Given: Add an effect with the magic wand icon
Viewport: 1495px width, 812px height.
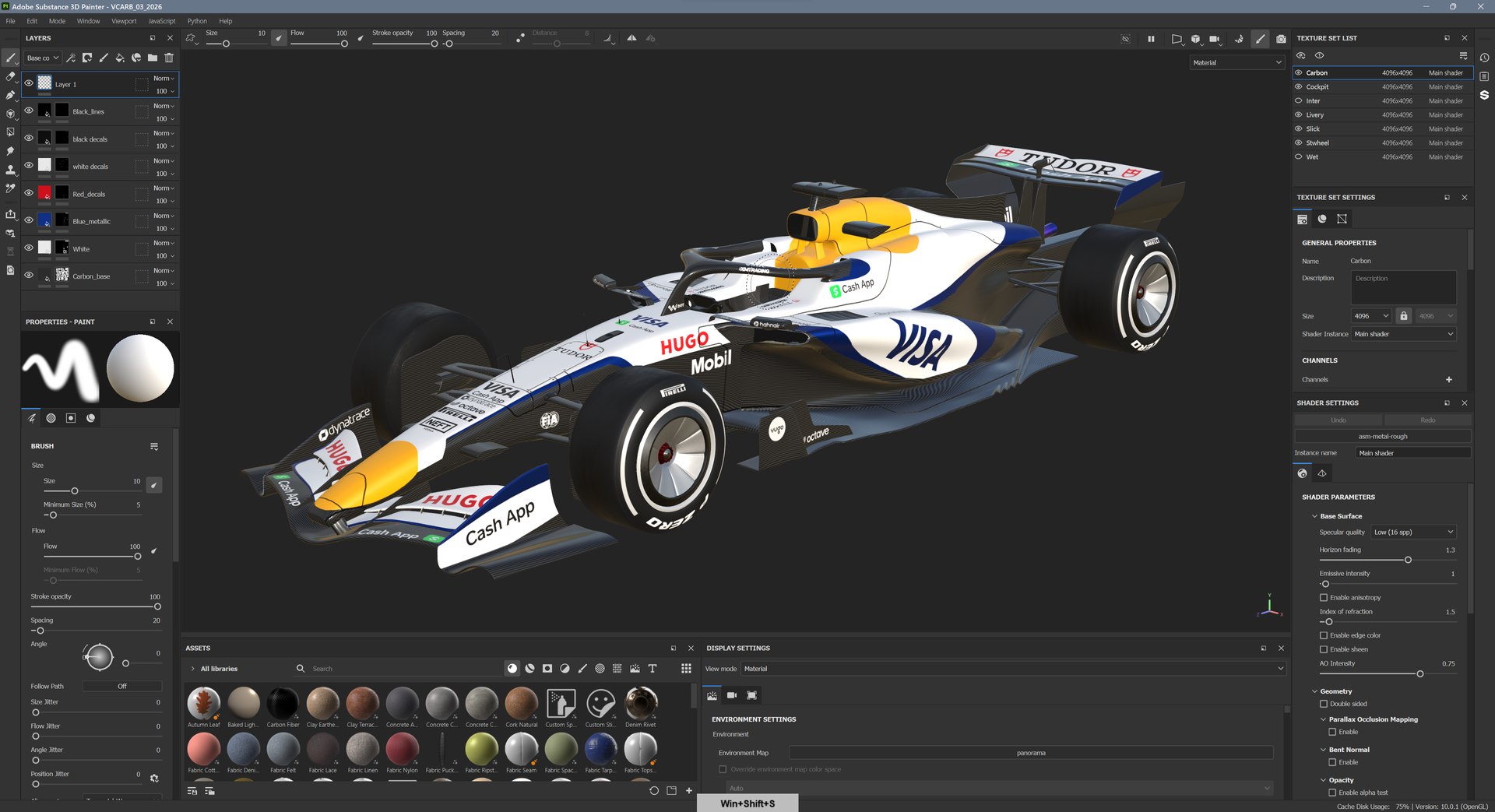Looking at the screenshot, I should tap(70, 58).
